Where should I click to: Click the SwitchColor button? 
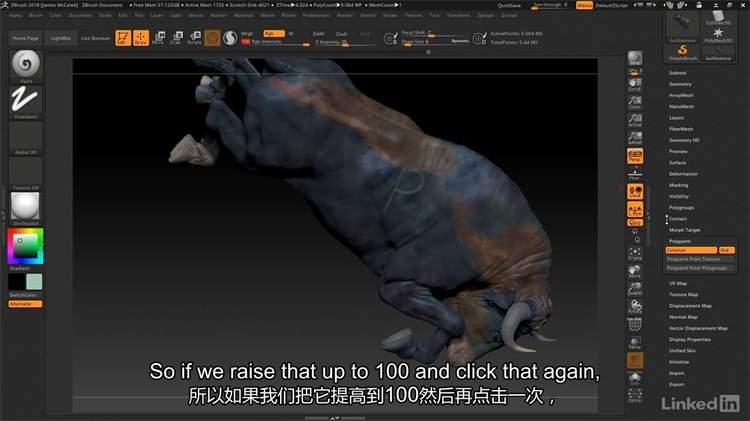25,295
